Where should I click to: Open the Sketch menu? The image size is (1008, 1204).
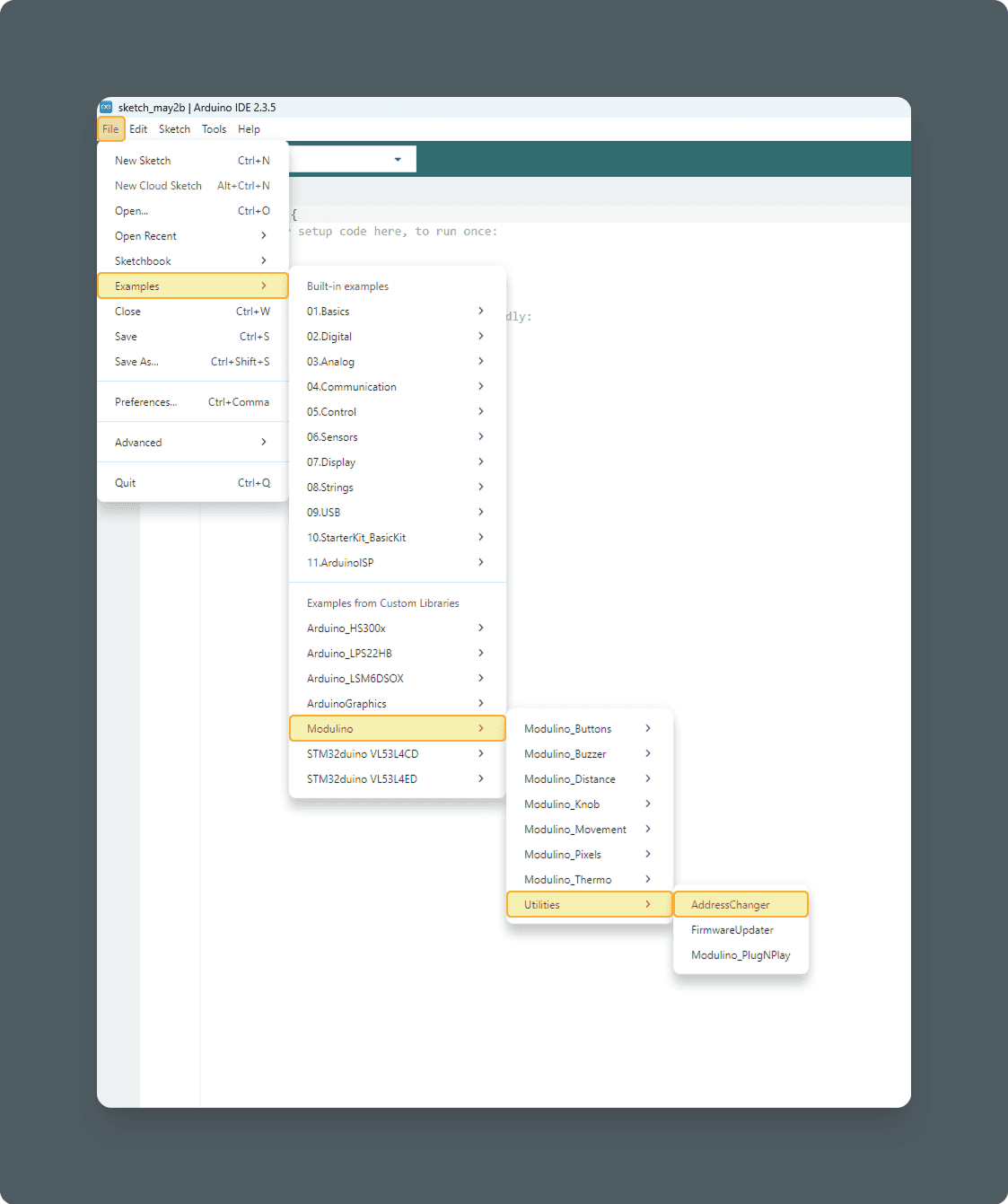point(174,128)
